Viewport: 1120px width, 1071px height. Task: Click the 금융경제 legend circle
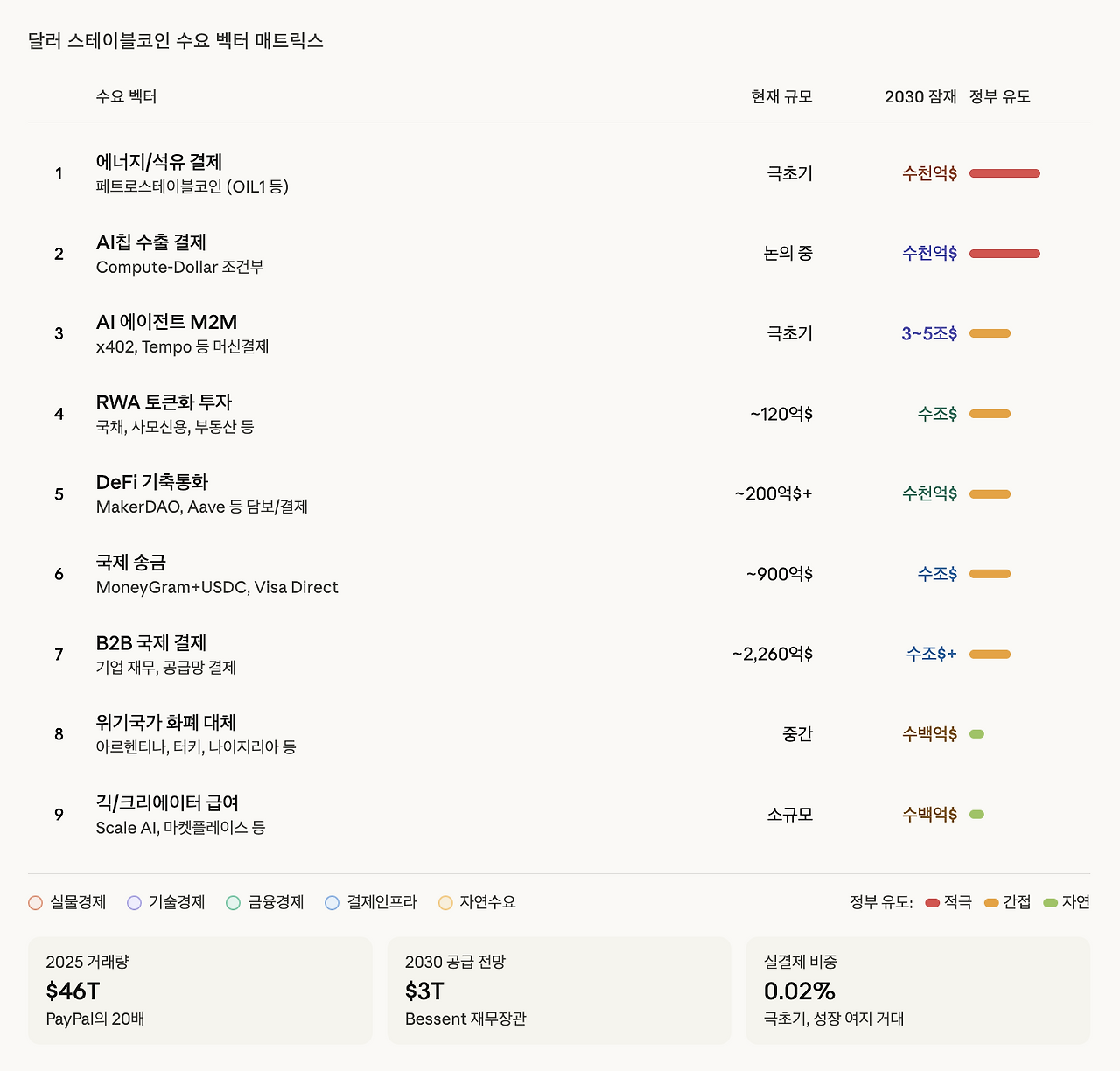pos(233,902)
